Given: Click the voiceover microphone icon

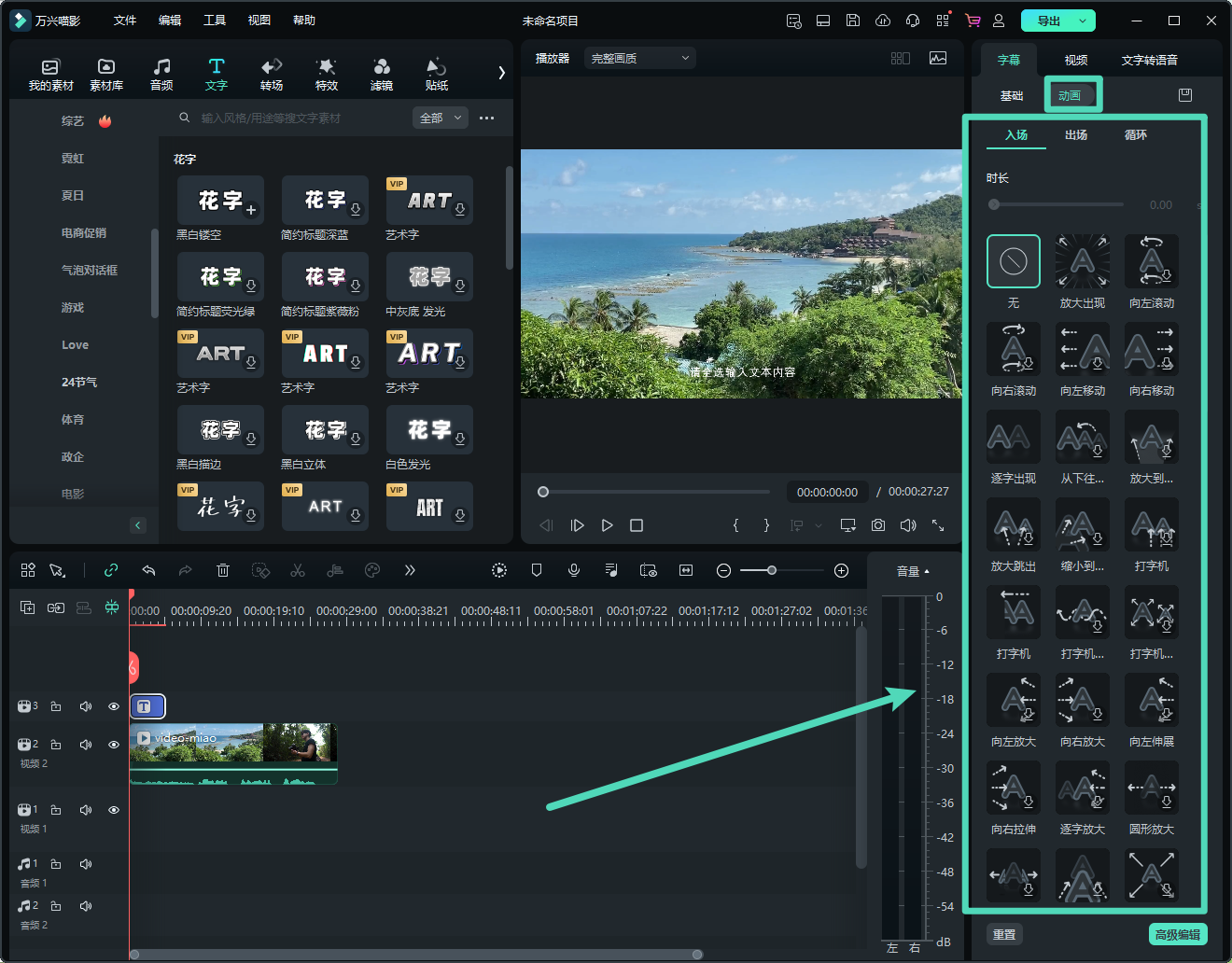Looking at the screenshot, I should (574, 570).
